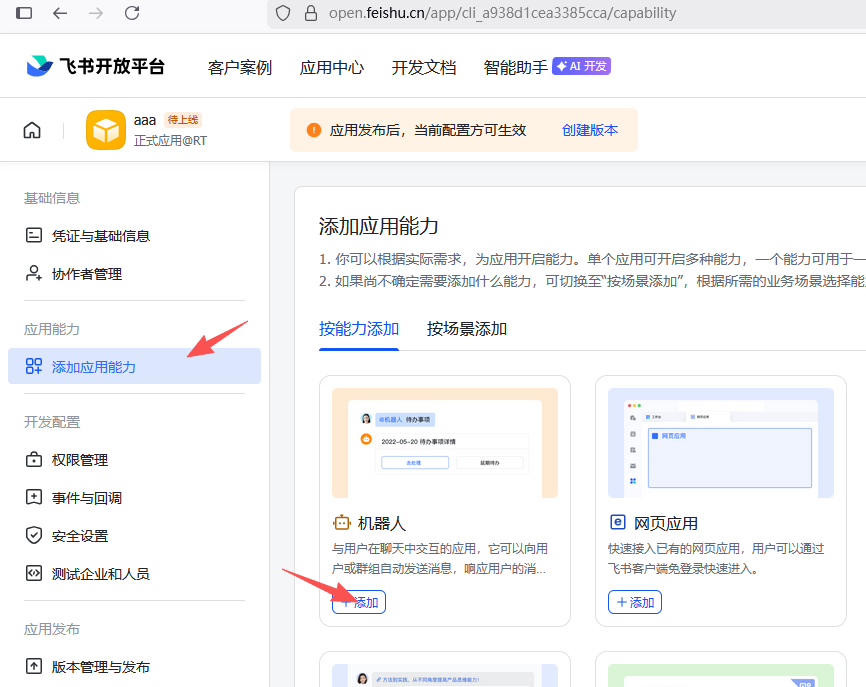Open 开发文档 in the top navigation

click(424, 67)
